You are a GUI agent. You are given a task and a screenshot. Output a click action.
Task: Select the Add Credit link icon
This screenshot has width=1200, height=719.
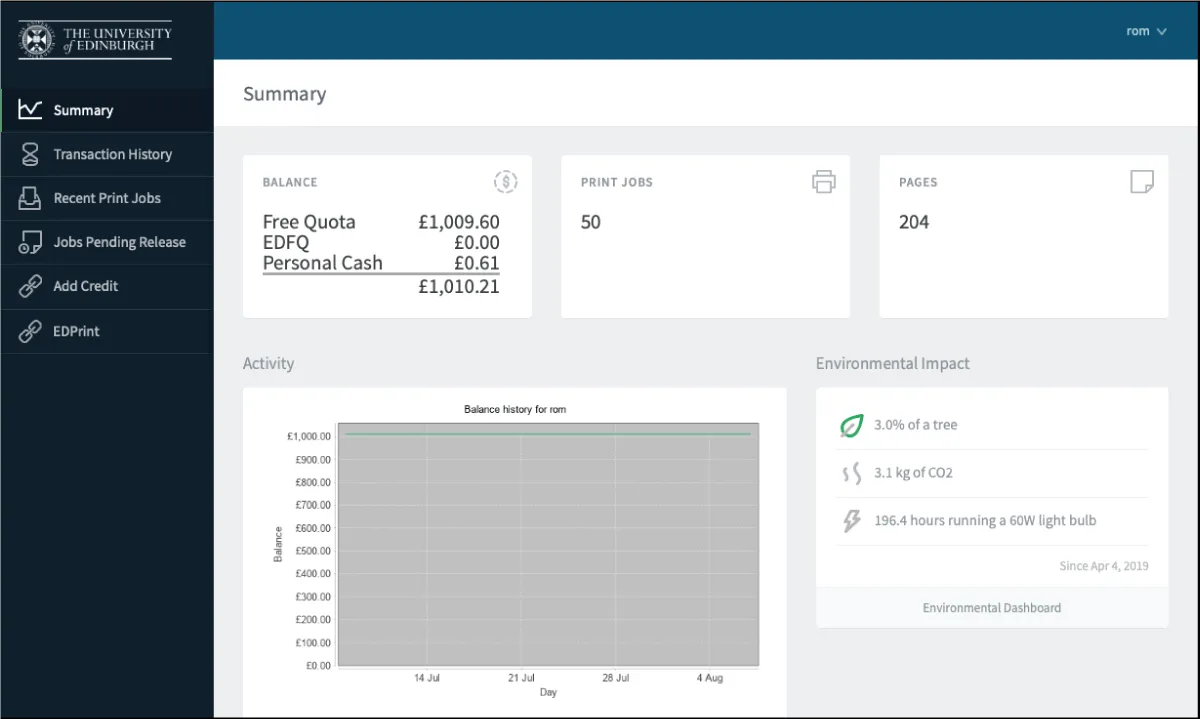click(x=31, y=286)
